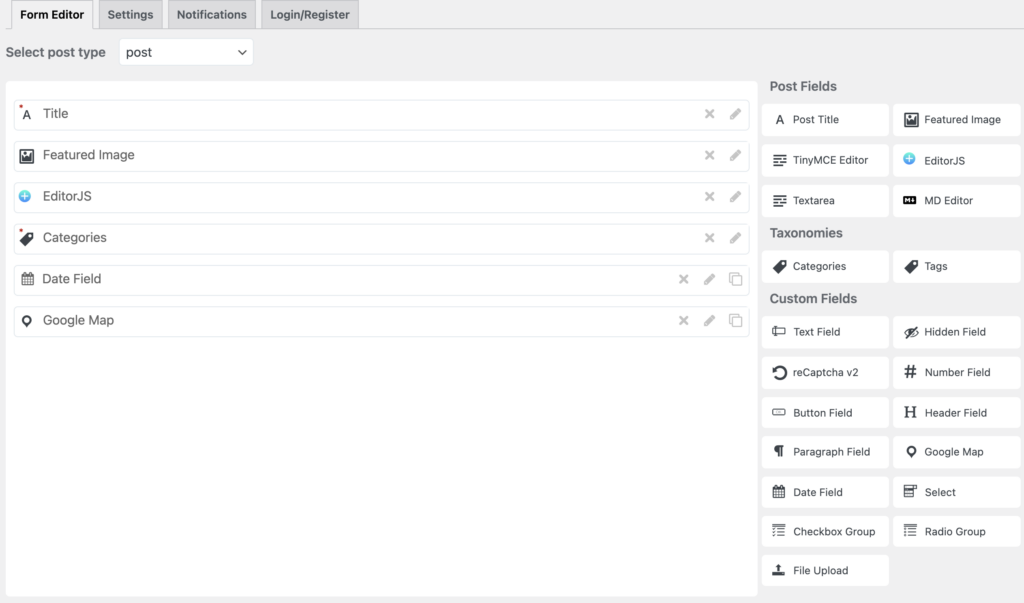The height and width of the screenshot is (603, 1024).
Task: Switch to the Settings tab
Action: click(130, 15)
